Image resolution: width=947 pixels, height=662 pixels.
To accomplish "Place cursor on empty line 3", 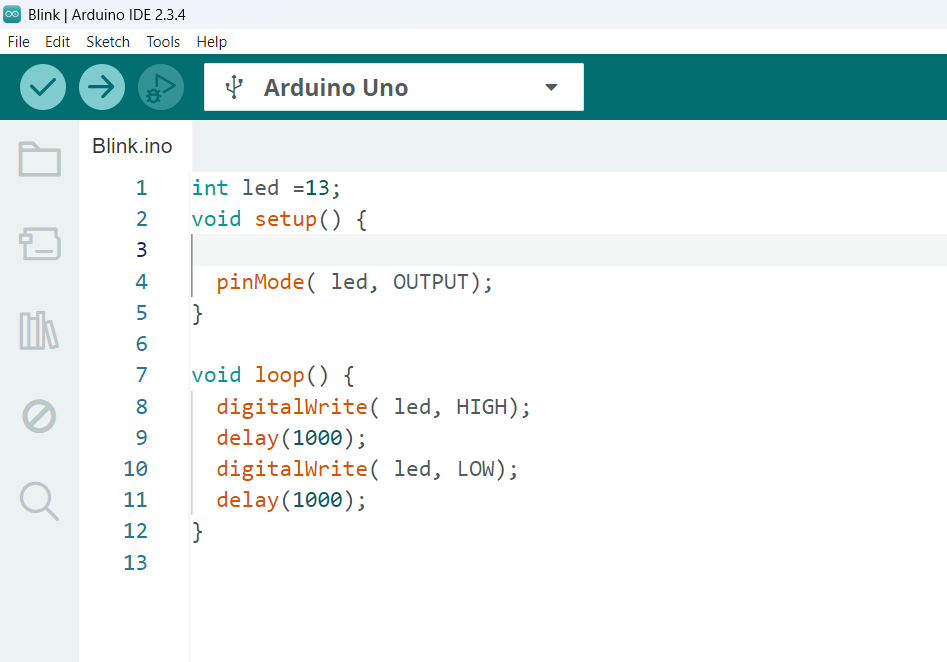I will click(x=569, y=250).
